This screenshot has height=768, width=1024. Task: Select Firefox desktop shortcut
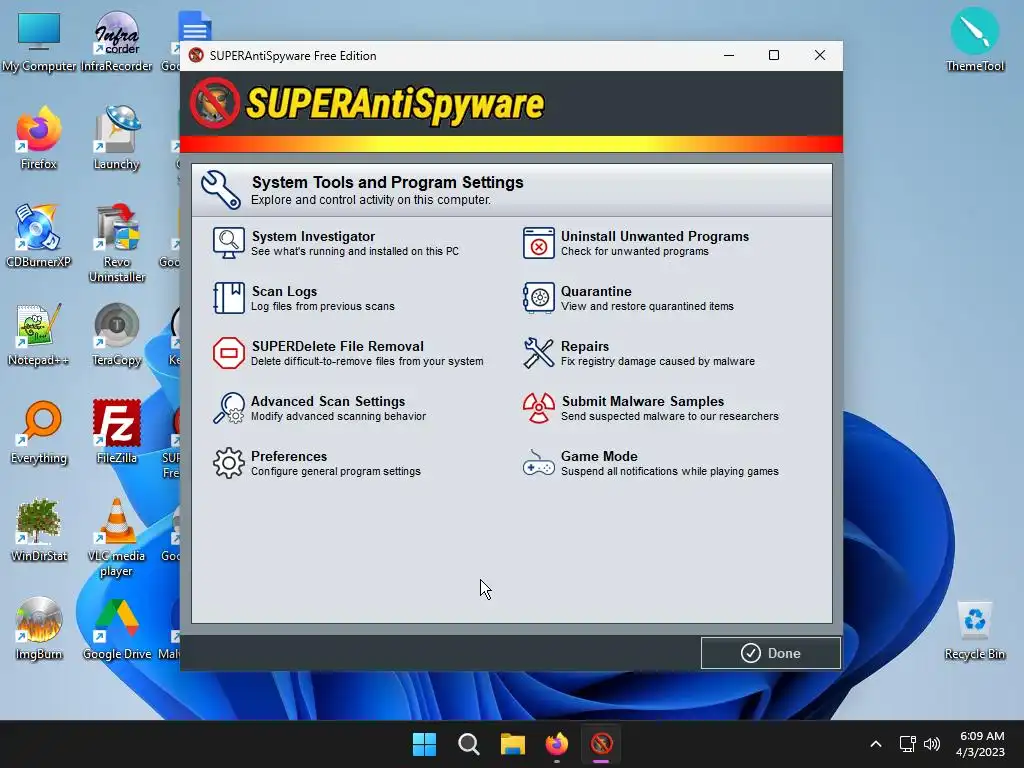click(x=39, y=138)
